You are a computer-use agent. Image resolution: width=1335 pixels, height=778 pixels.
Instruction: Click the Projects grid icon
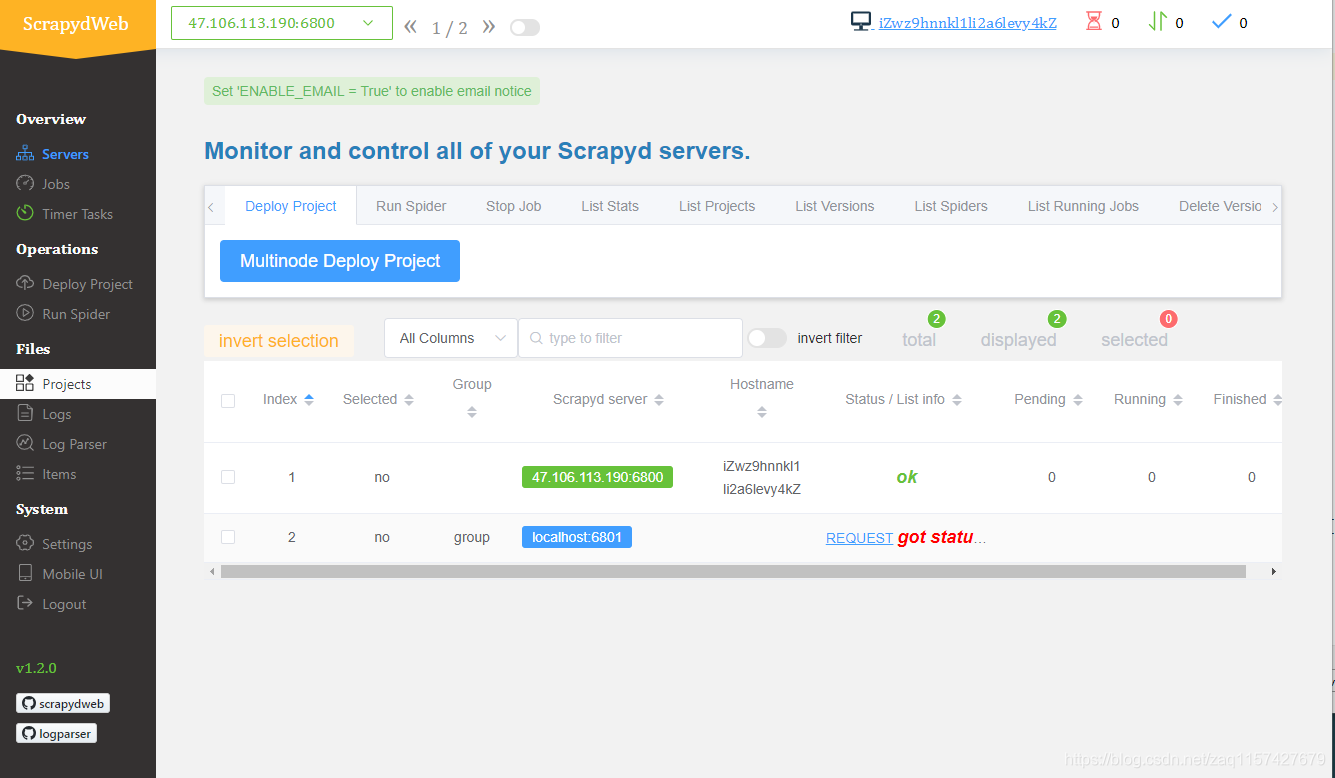(x=25, y=384)
